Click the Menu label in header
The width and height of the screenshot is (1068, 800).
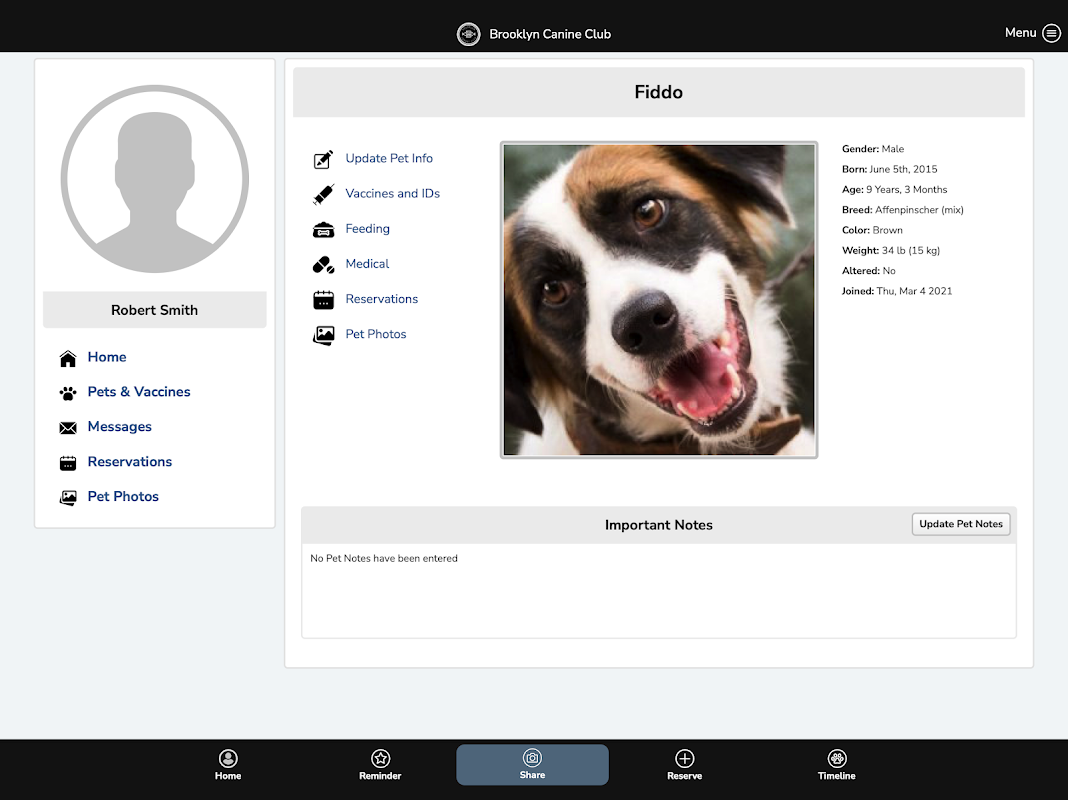(x=1020, y=33)
